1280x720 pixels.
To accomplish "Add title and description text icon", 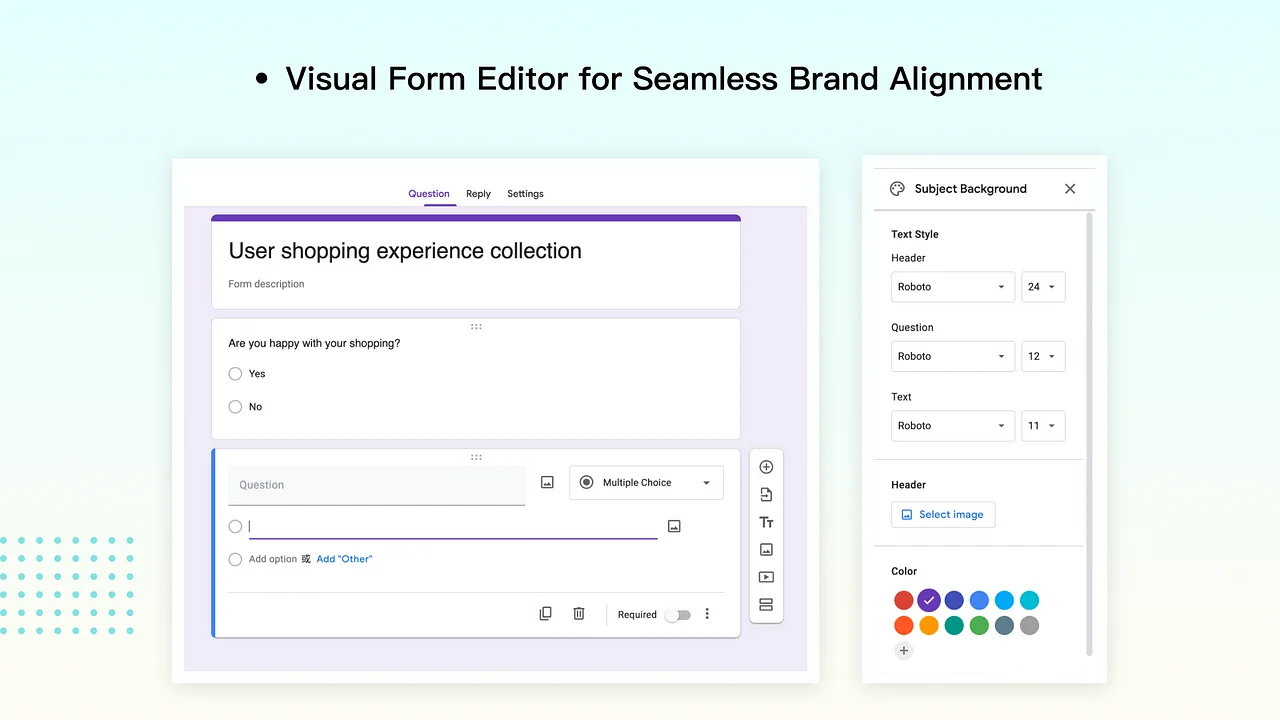I will (766, 522).
